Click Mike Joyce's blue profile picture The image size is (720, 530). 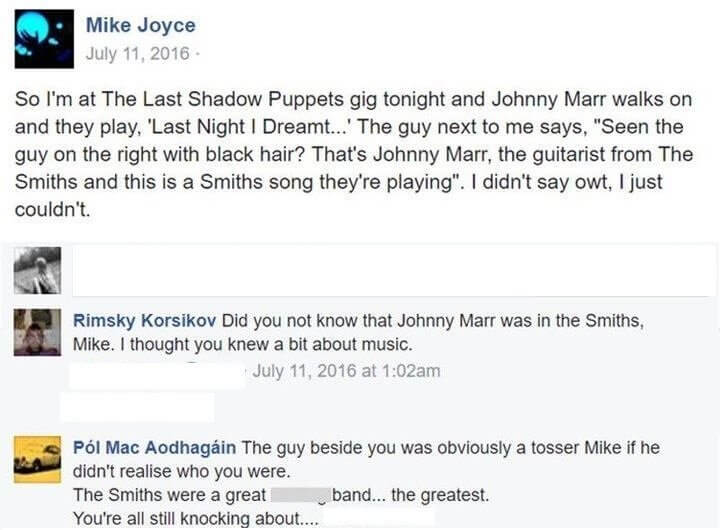click(x=43, y=39)
